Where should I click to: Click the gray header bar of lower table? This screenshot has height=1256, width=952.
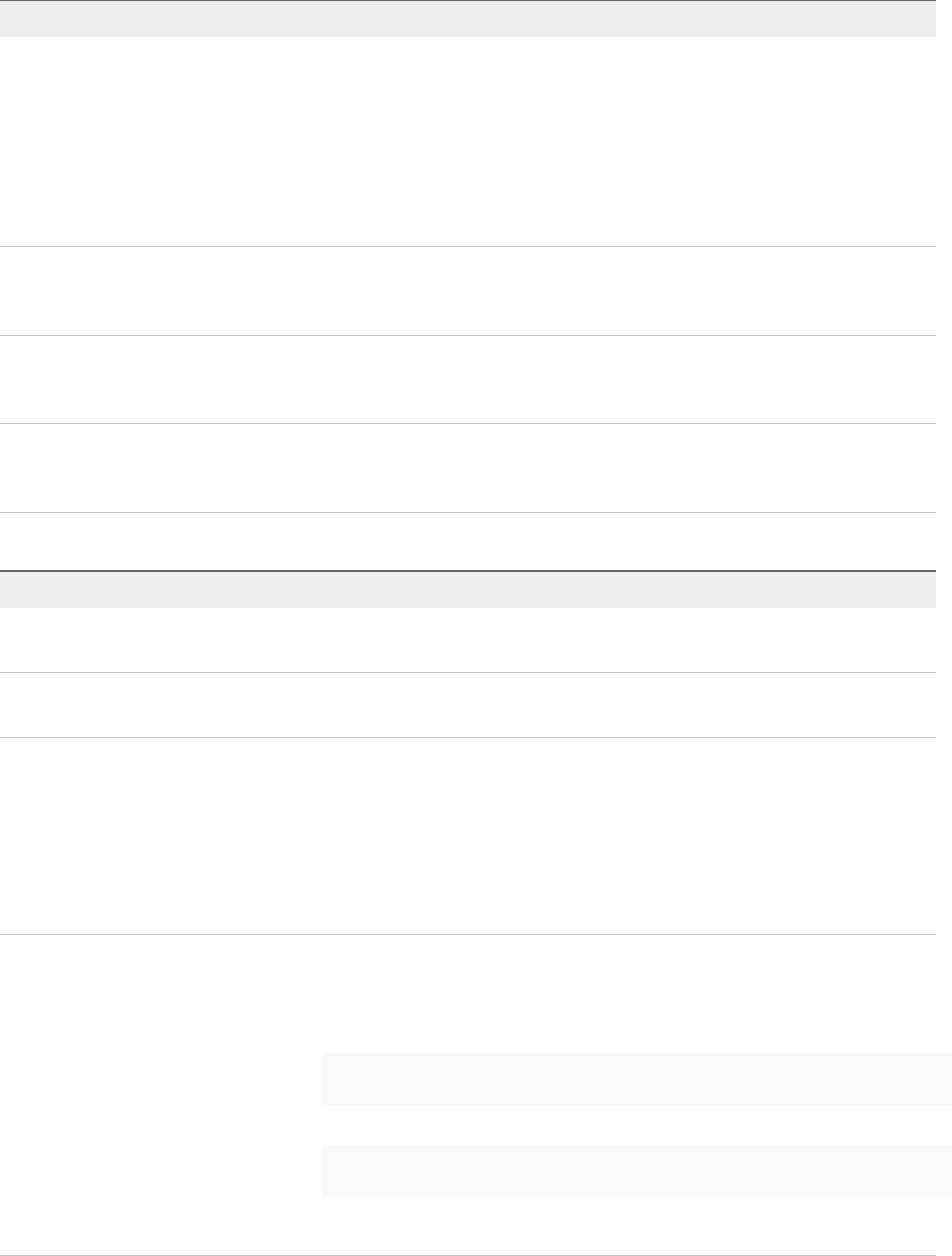(468, 590)
